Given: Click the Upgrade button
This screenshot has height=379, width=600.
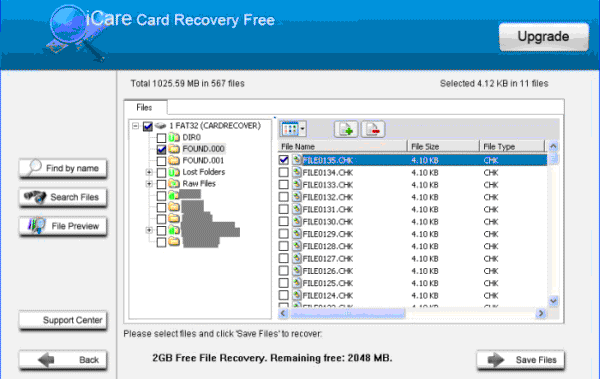Looking at the screenshot, I should [x=543, y=37].
